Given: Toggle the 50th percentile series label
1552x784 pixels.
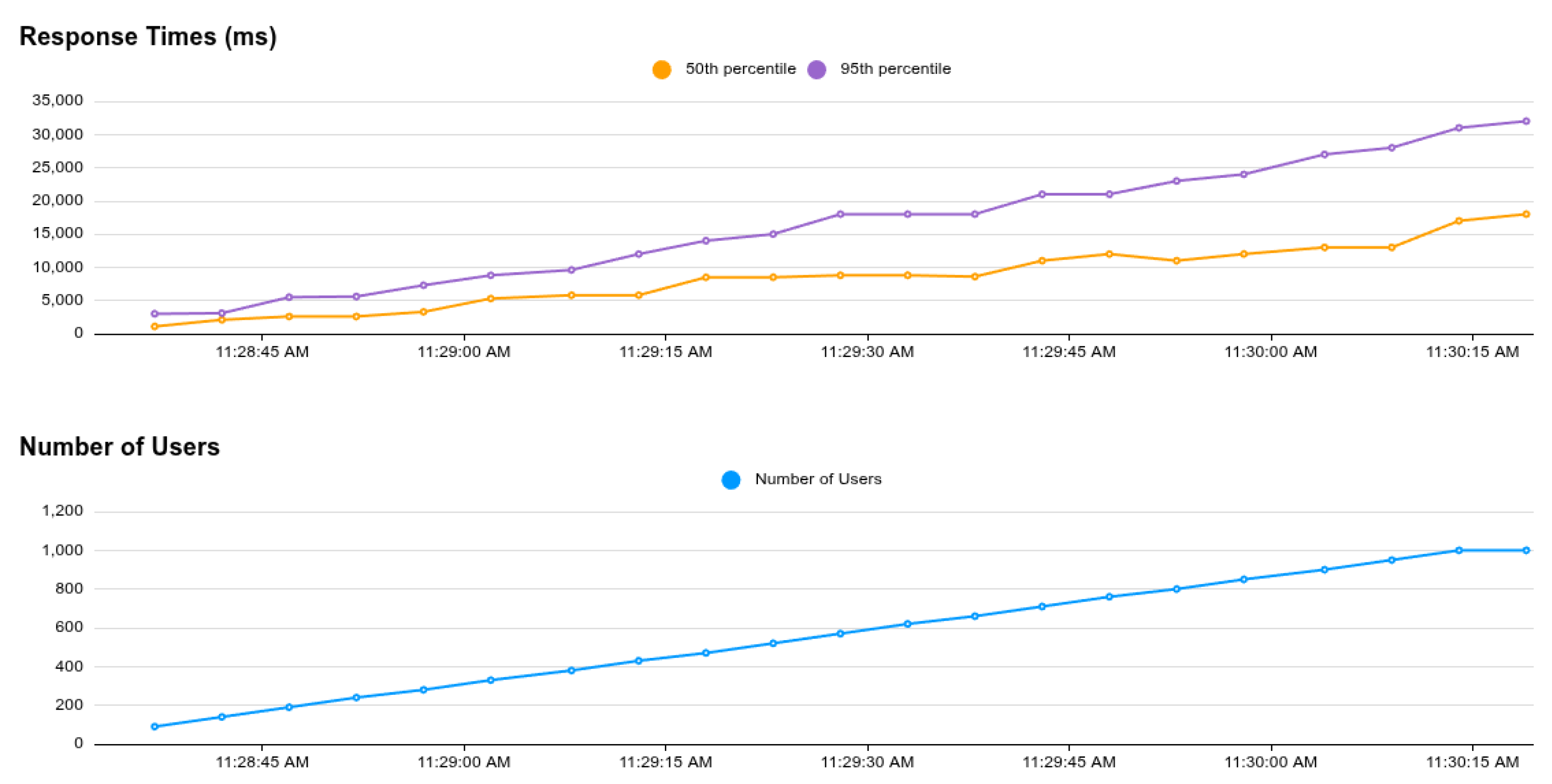Looking at the screenshot, I should coord(740,69).
